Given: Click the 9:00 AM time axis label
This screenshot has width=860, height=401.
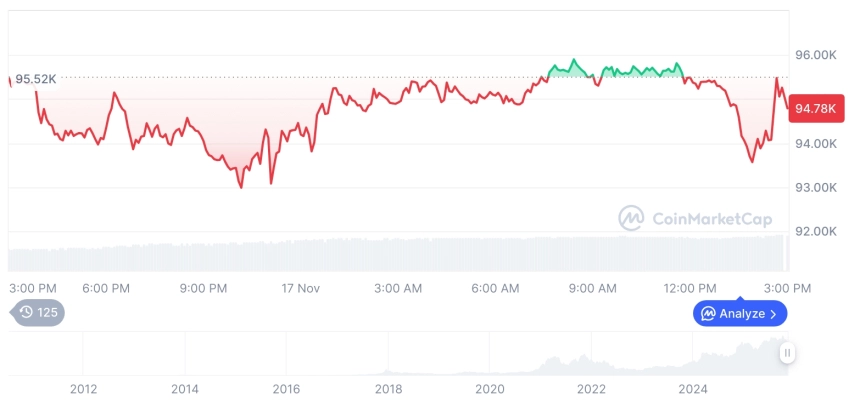Looking at the screenshot, I should pyautogui.click(x=593, y=288).
